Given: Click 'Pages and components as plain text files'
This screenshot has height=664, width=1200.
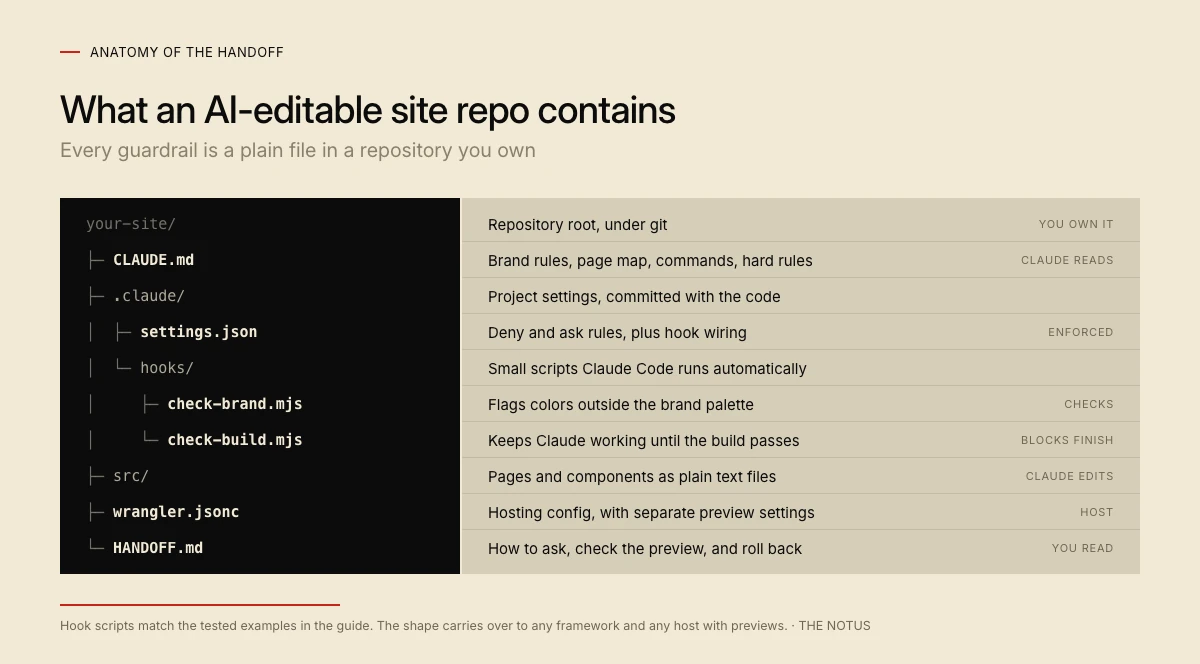Looking at the screenshot, I should tap(632, 477).
